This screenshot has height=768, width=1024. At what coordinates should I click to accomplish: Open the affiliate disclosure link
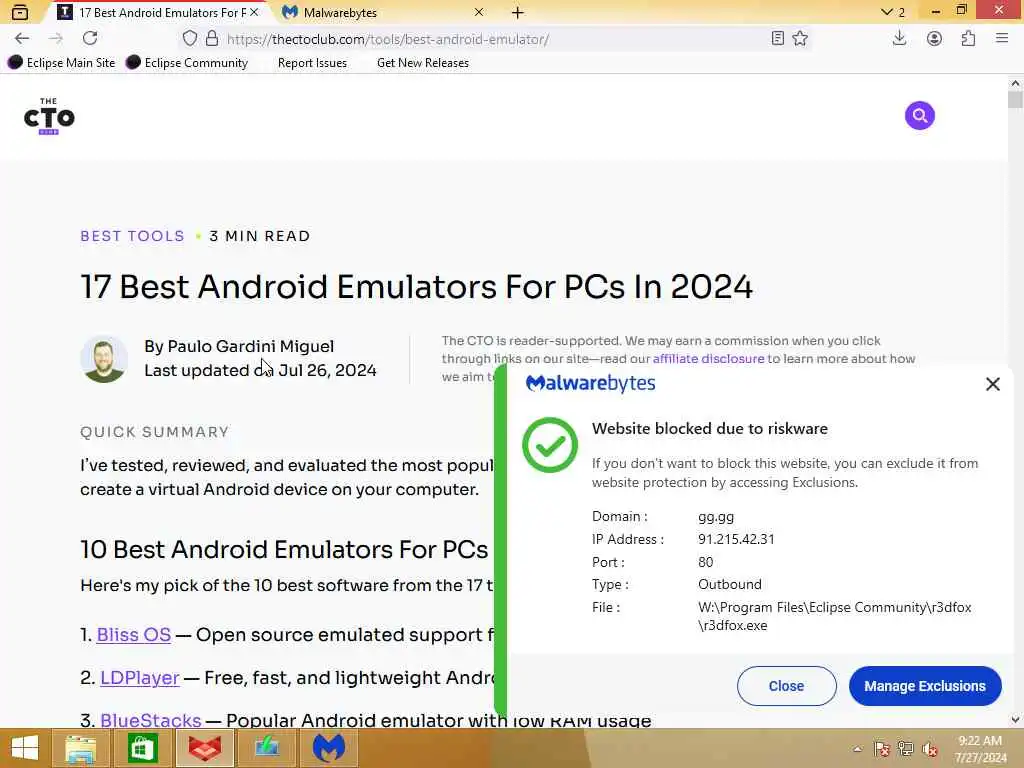[x=708, y=359]
